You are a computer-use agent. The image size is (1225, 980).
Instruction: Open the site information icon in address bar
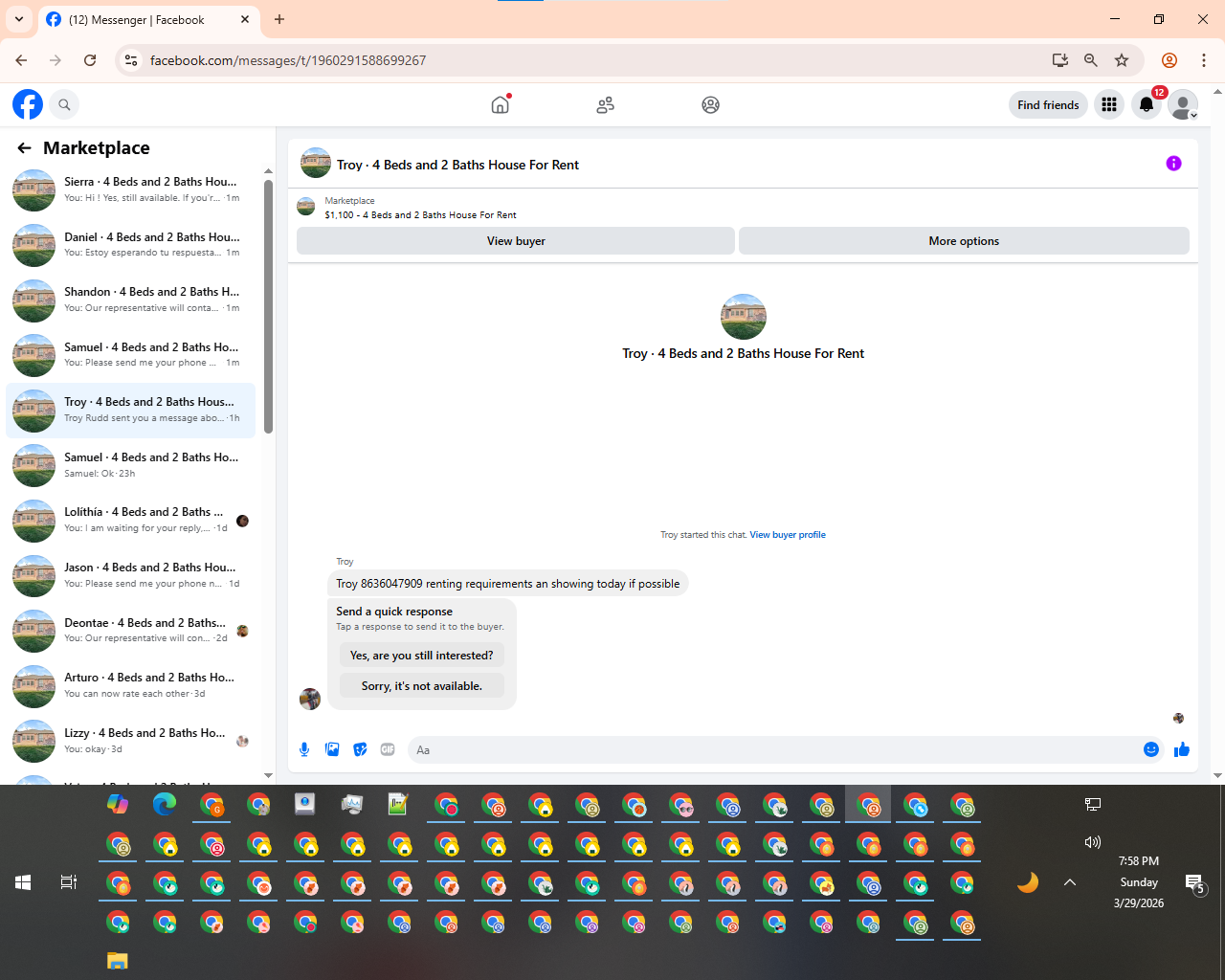click(131, 60)
